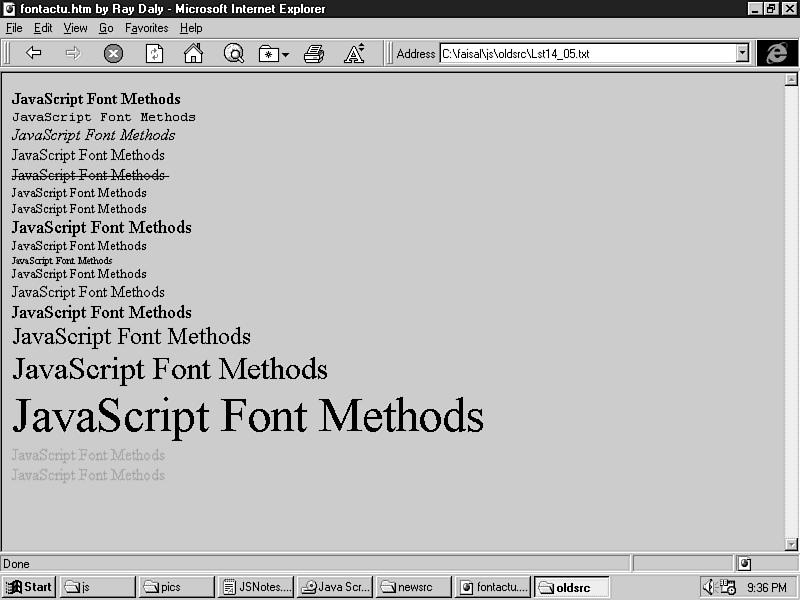Viewport: 800px width, 600px height.
Task: Refresh the current page
Action: click(154, 54)
